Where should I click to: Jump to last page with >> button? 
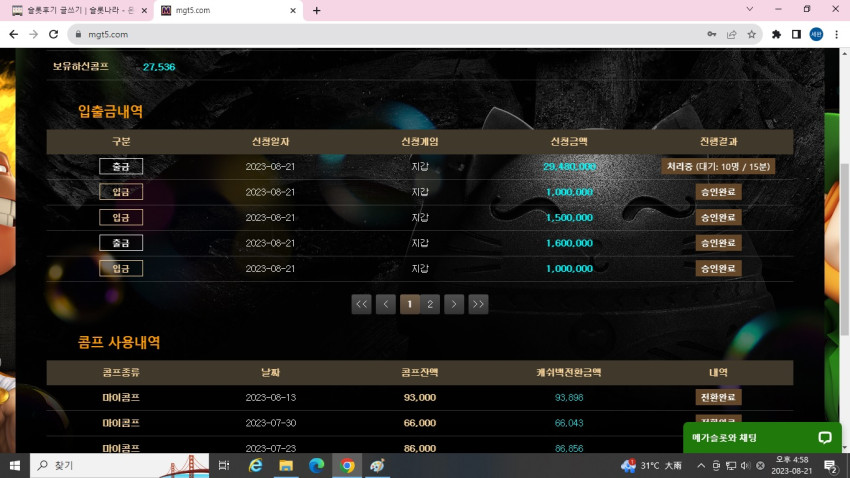coord(478,304)
